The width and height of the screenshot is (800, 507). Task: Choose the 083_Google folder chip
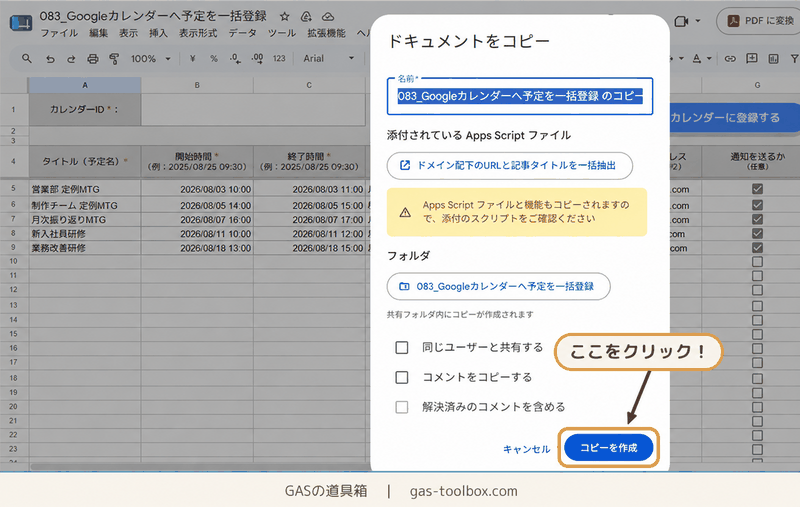[498, 286]
